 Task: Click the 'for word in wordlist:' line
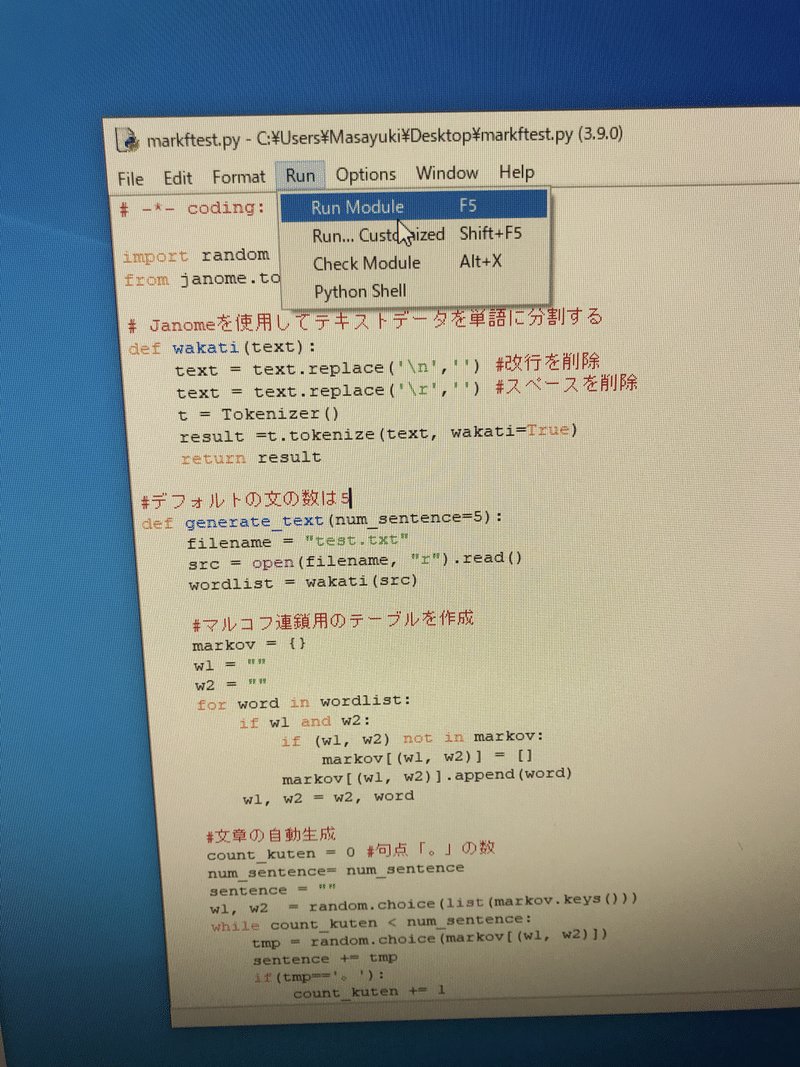pyautogui.click(x=303, y=702)
